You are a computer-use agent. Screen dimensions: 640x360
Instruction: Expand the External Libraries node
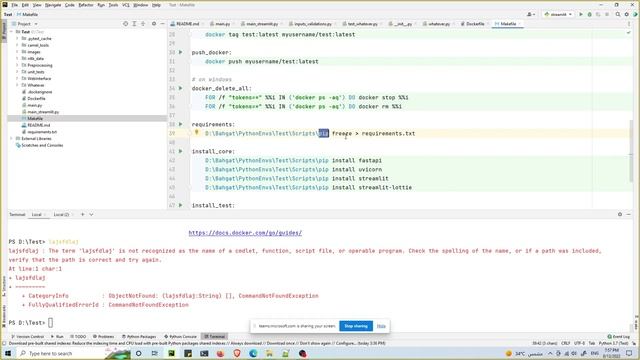click(11, 138)
